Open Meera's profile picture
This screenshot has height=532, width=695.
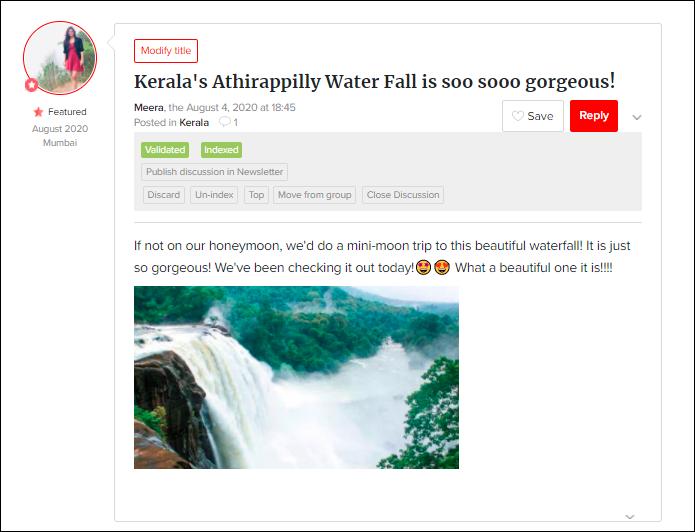(60, 58)
